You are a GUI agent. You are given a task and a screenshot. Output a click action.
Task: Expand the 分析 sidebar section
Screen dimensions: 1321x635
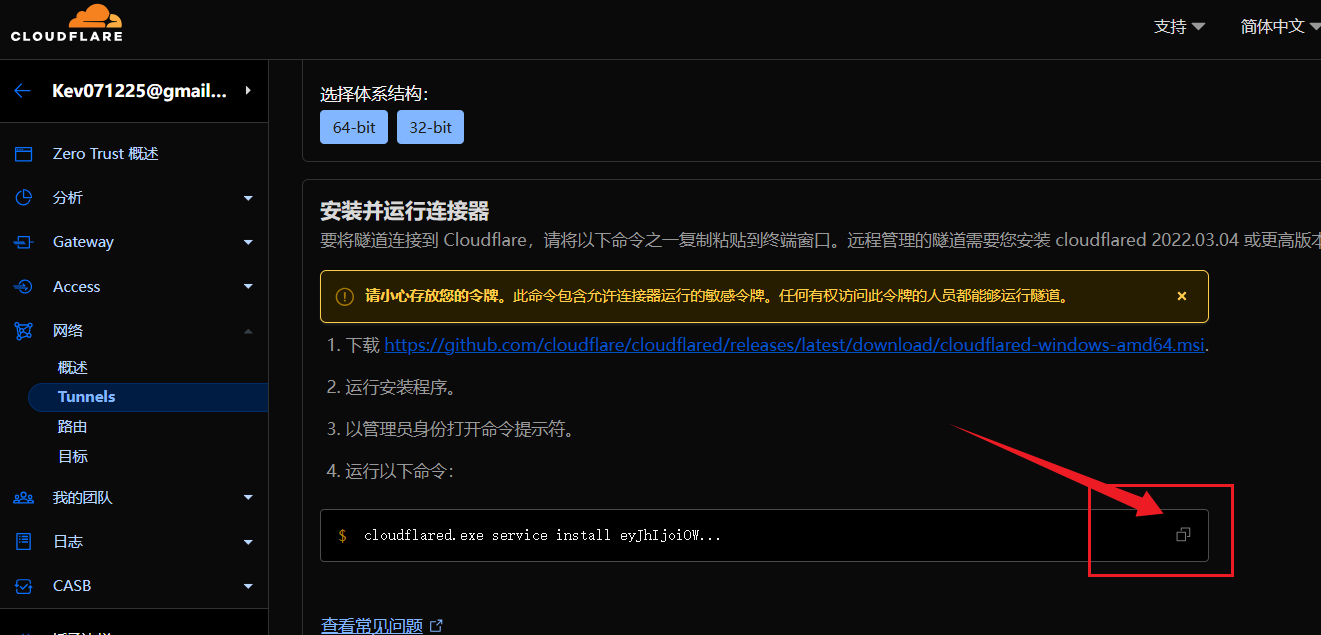tap(248, 198)
